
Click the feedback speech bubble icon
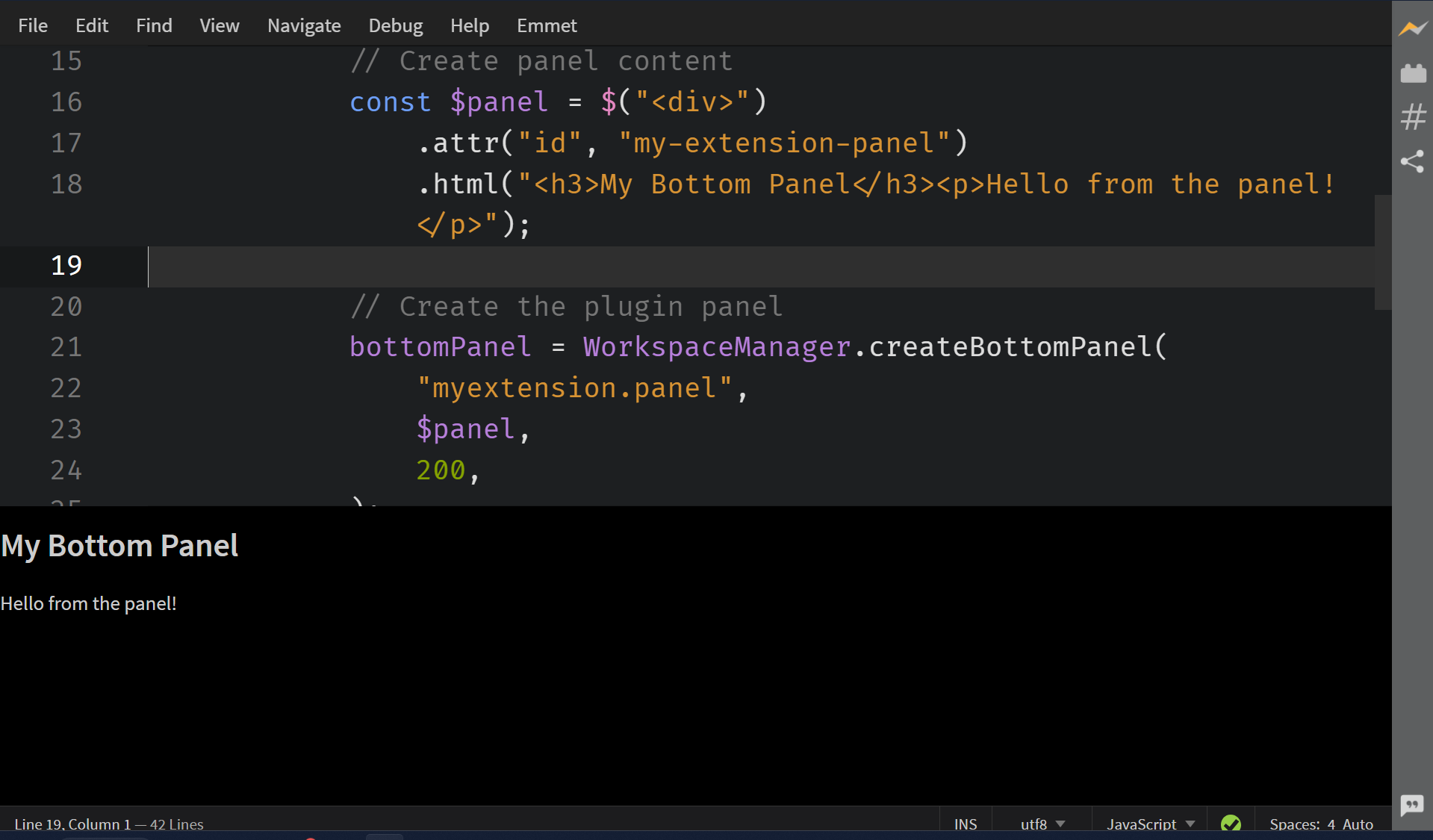[x=1412, y=805]
